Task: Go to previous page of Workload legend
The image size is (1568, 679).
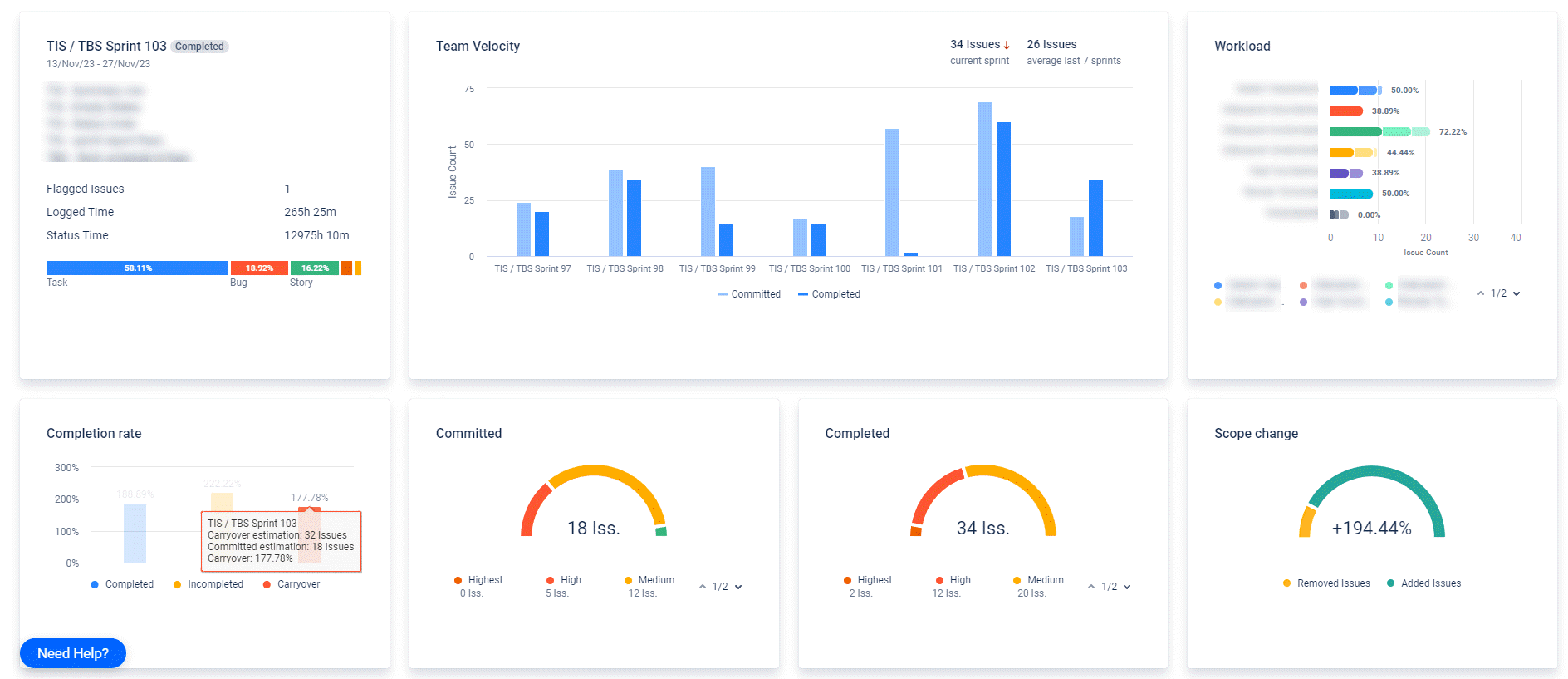Action: point(1481,293)
